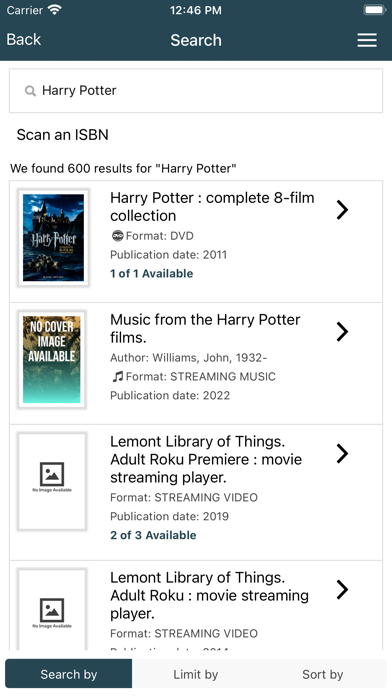
Task: Focus the Harry Potter search field
Action: click(196, 91)
